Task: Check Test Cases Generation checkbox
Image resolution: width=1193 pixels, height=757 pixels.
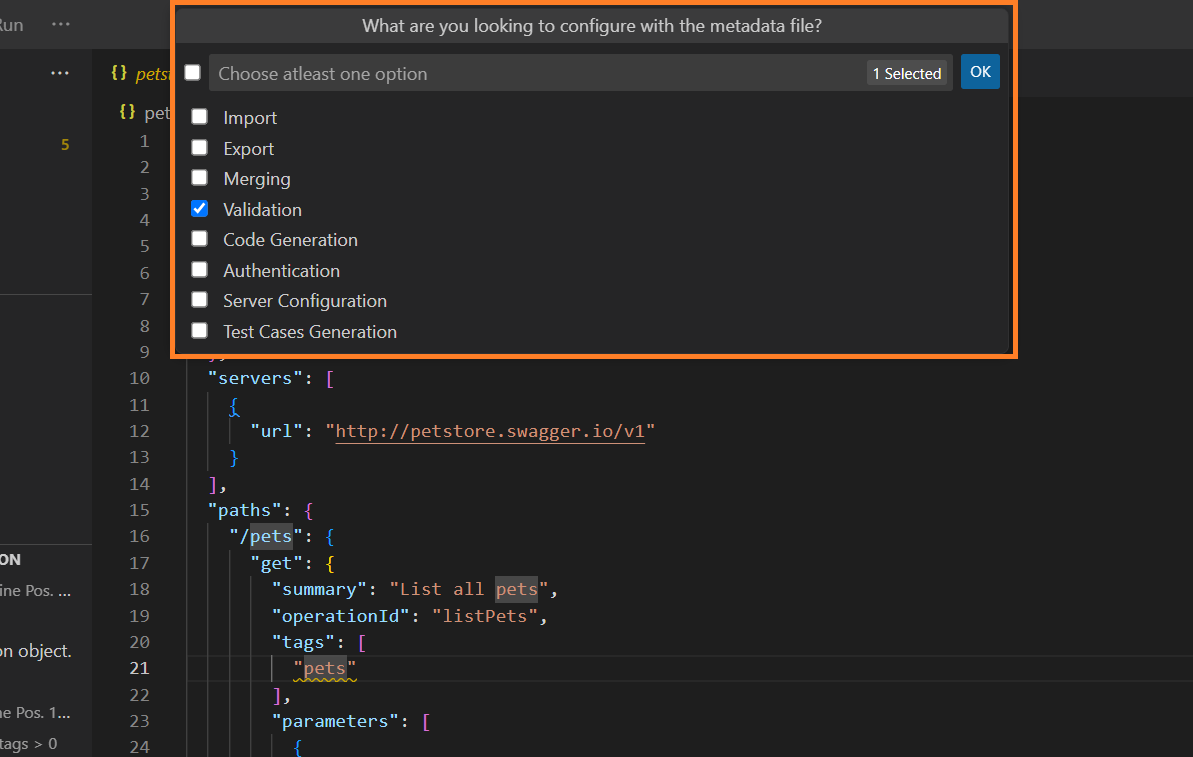Action: (199, 331)
